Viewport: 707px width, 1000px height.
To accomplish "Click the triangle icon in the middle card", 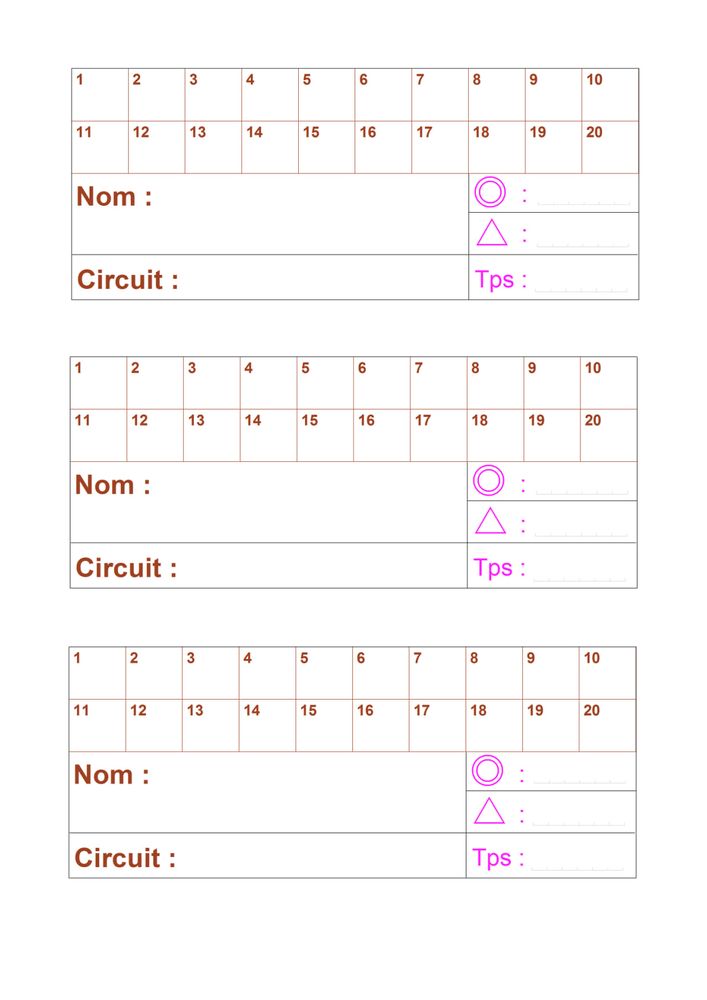I will pos(490,521).
